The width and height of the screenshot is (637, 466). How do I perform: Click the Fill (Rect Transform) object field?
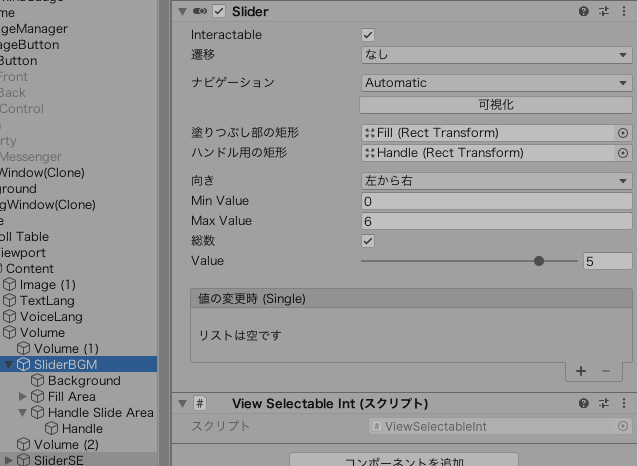click(488, 133)
